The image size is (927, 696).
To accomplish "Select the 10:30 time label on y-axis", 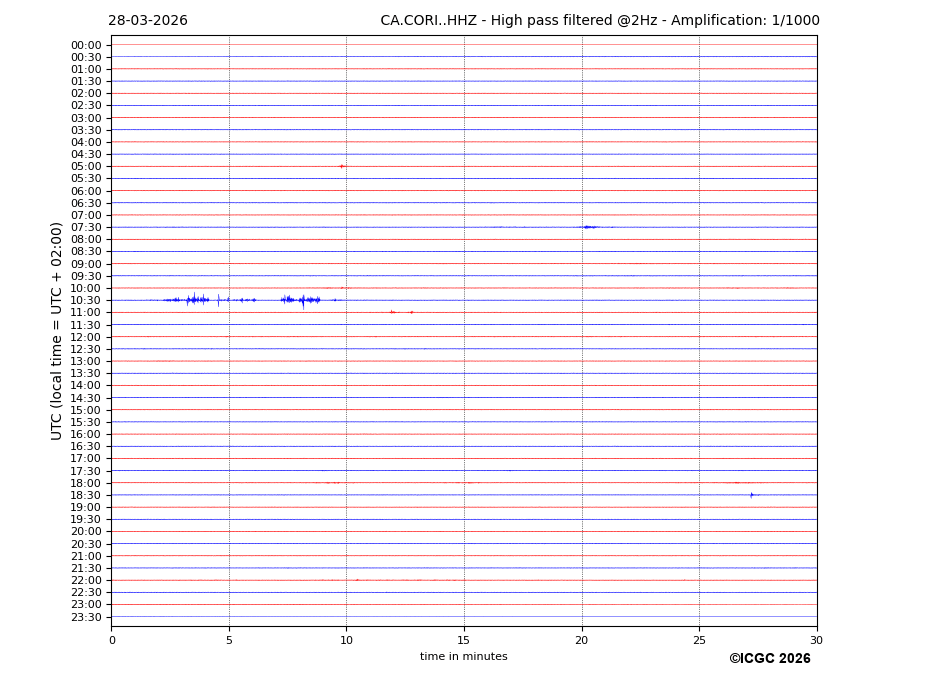I will click(86, 300).
